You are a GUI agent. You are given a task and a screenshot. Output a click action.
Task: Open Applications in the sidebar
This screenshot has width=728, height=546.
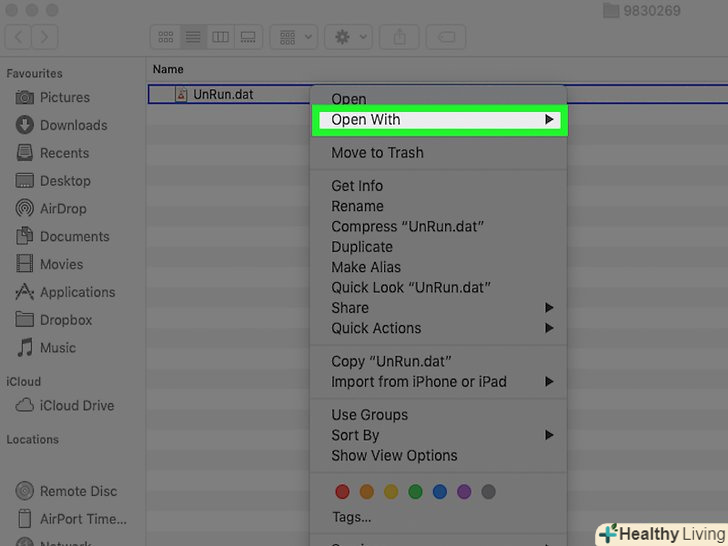click(65, 292)
